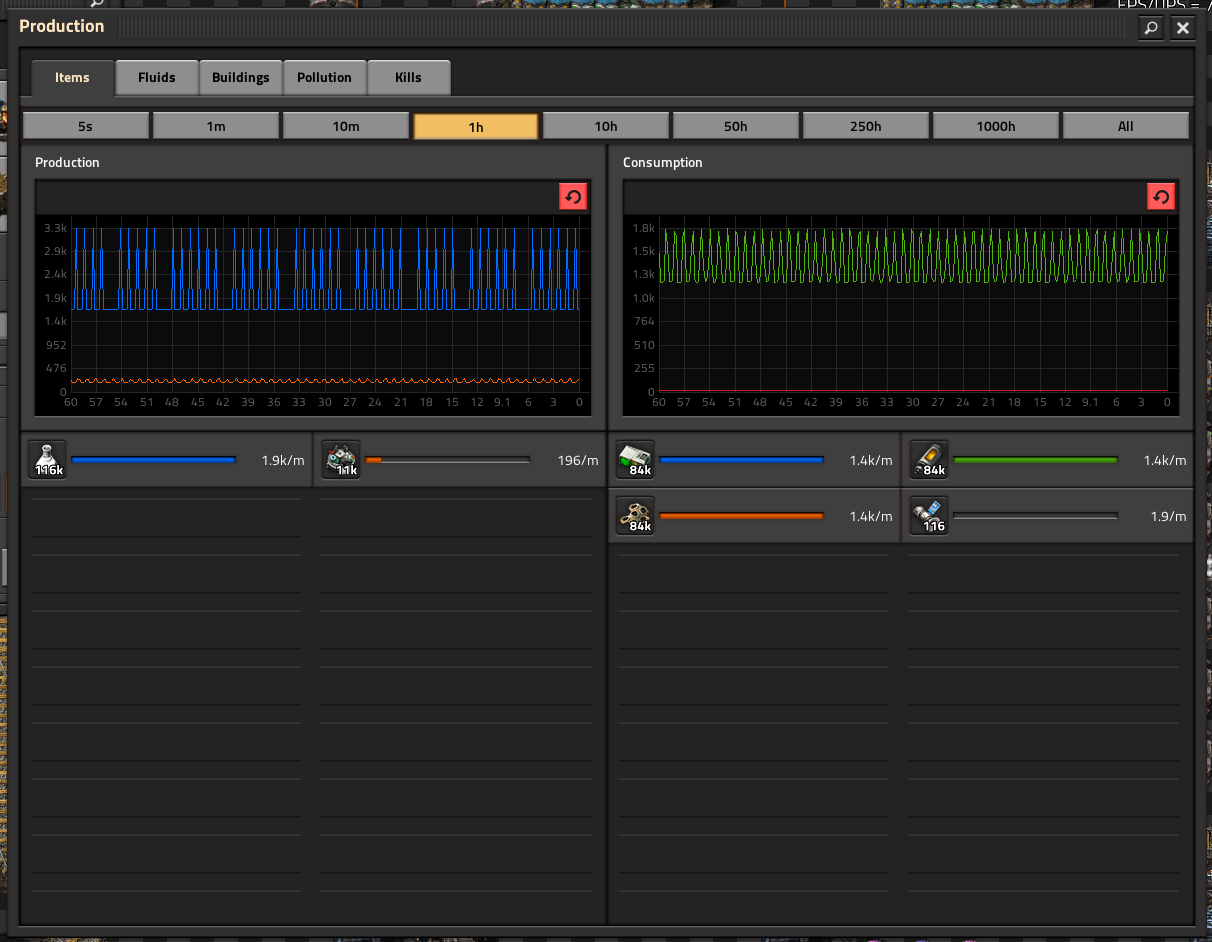1212x942 pixels.
Task: Open the Buildings tab
Action: pos(241,77)
